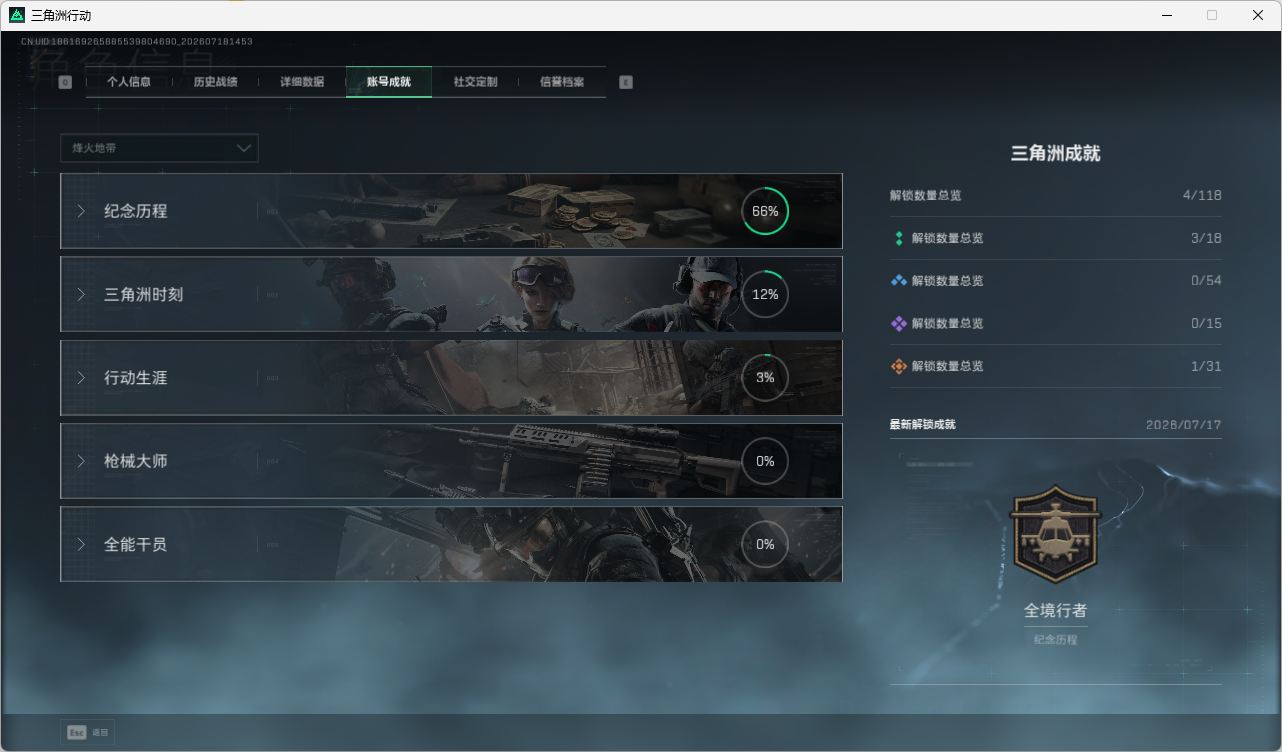The height and width of the screenshot is (752, 1282).
Task: Click the 三角洲成就 heading
Action: pyautogui.click(x=1056, y=153)
